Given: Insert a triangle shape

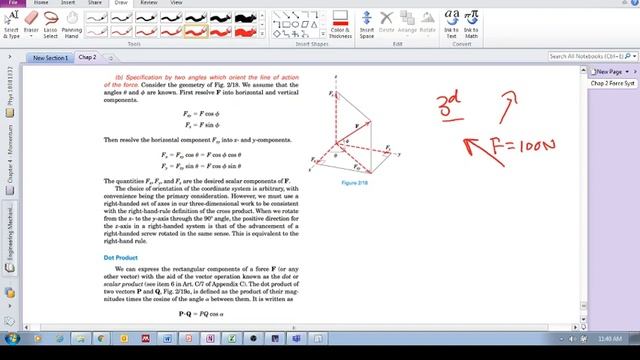Looking at the screenshot, I should pos(314,25).
